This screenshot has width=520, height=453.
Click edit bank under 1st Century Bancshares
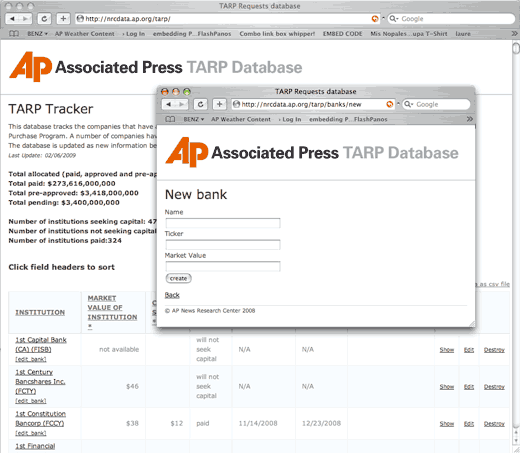point(31,401)
